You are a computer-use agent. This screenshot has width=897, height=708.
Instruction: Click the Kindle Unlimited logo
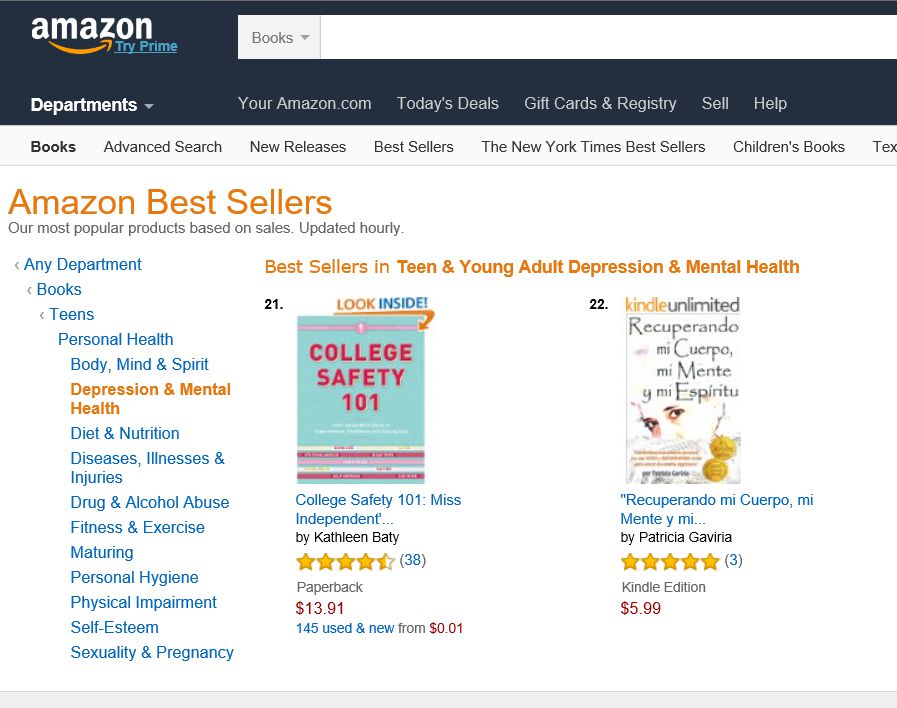pos(682,304)
